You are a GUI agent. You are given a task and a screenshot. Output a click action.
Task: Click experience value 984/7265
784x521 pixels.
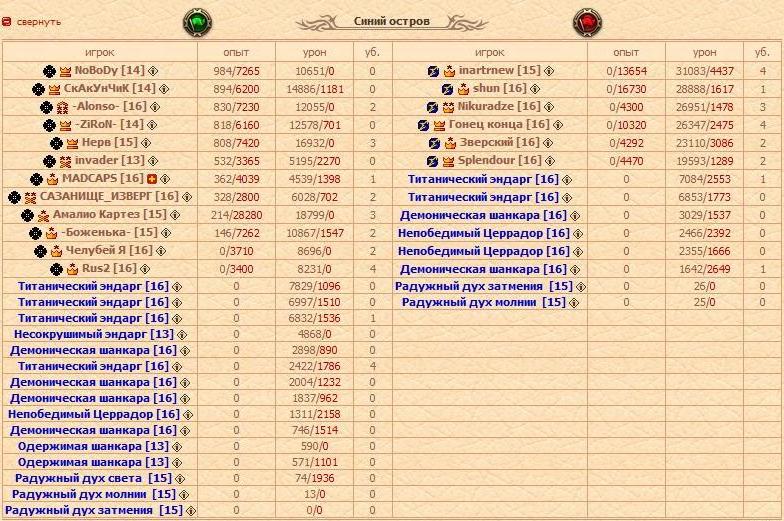click(236, 71)
